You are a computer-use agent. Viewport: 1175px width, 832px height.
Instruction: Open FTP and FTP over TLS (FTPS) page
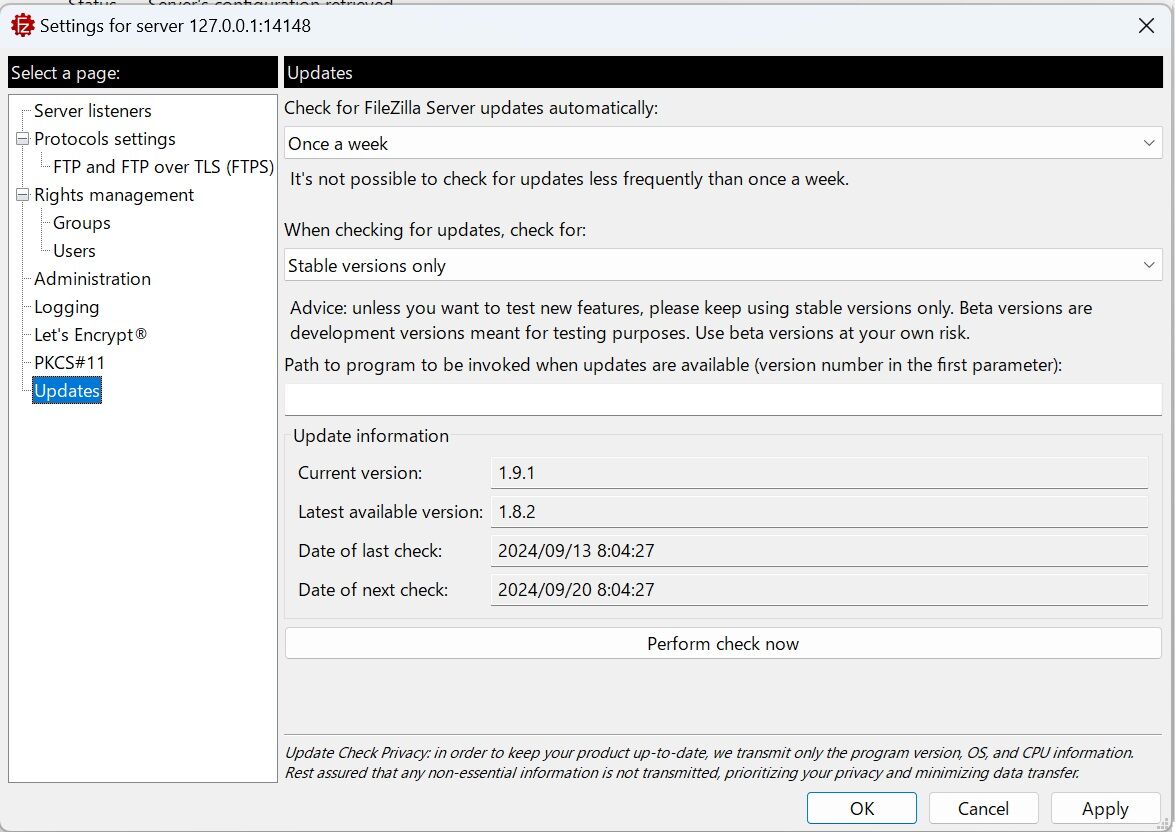click(163, 166)
